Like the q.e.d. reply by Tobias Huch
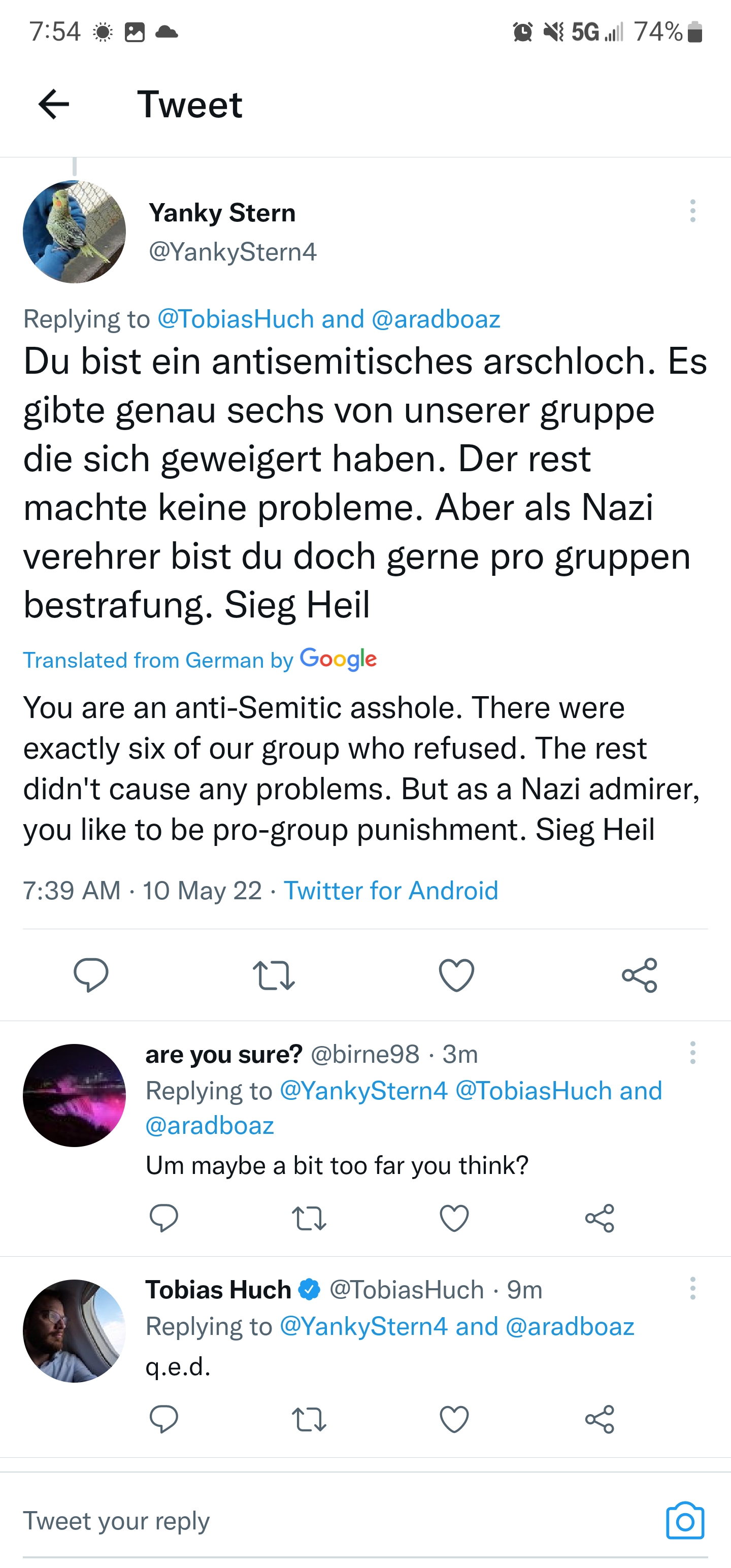Screen dimensions: 731x1568 (454, 1419)
